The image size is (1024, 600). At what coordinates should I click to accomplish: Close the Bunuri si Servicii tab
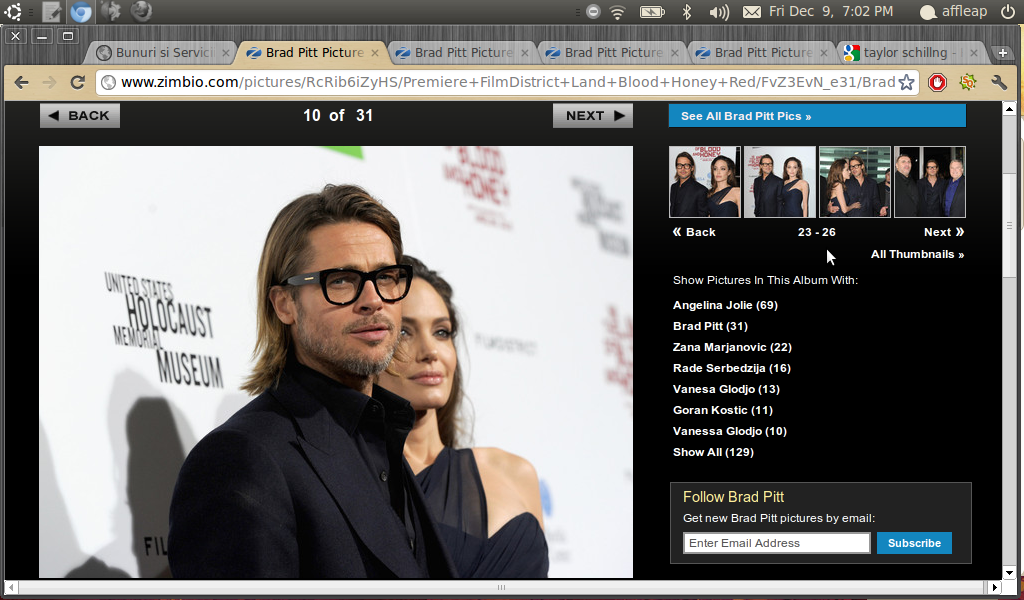click(225, 53)
